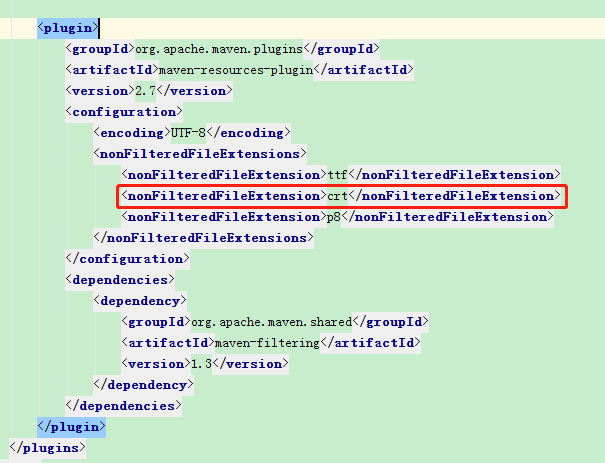Image resolution: width=605 pixels, height=463 pixels.
Task: Click the opening dependency tag
Action: (x=140, y=301)
